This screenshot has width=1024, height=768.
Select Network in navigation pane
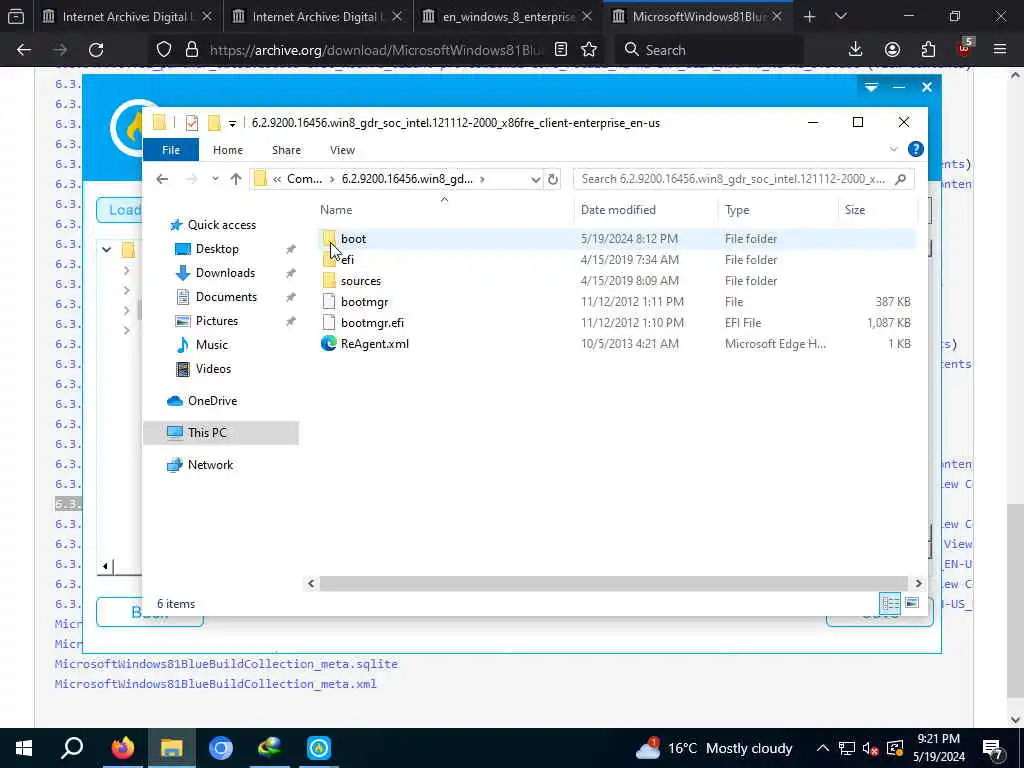coord(210,465)
